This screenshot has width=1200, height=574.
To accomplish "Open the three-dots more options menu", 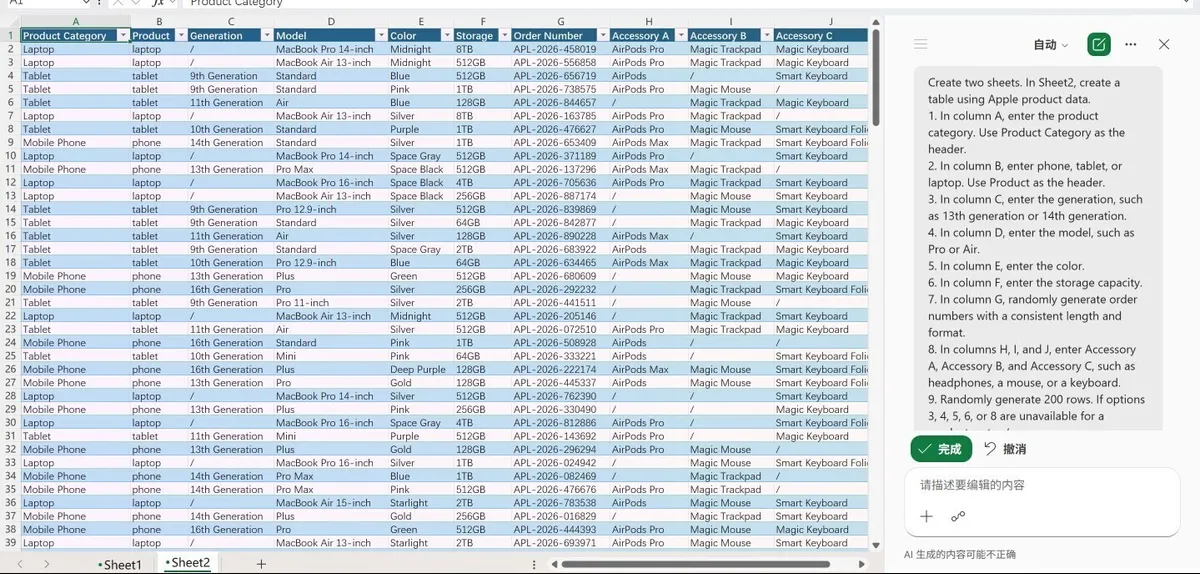I will pos(1131,44).
